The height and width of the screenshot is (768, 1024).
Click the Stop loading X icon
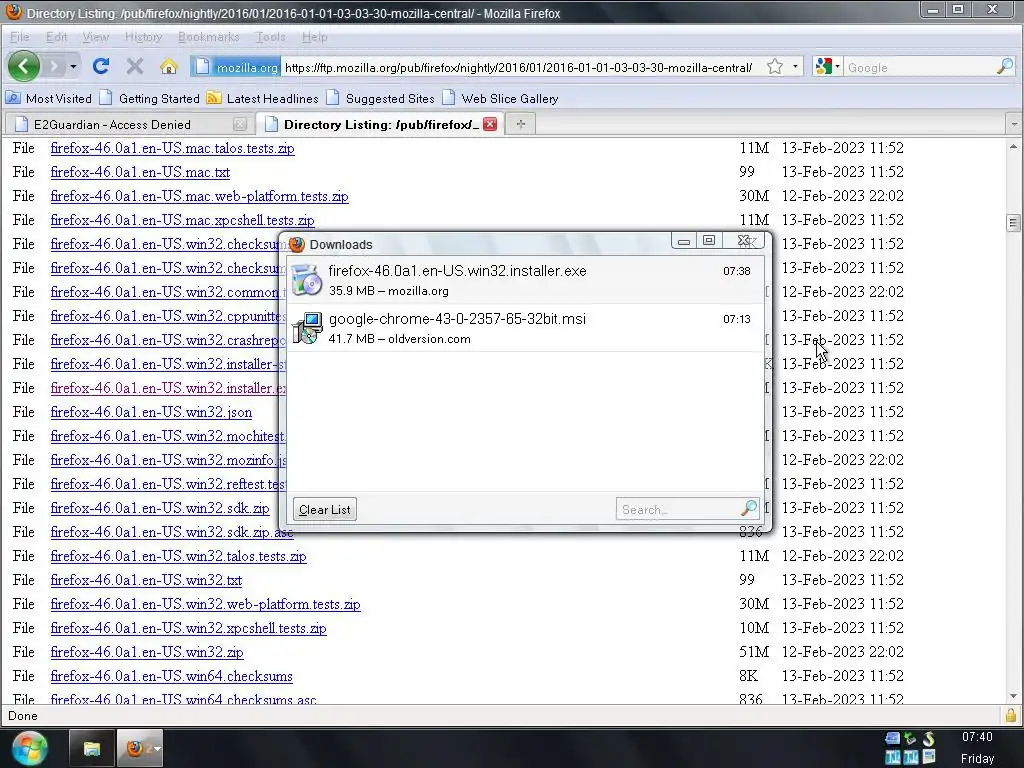coord(135,67)
